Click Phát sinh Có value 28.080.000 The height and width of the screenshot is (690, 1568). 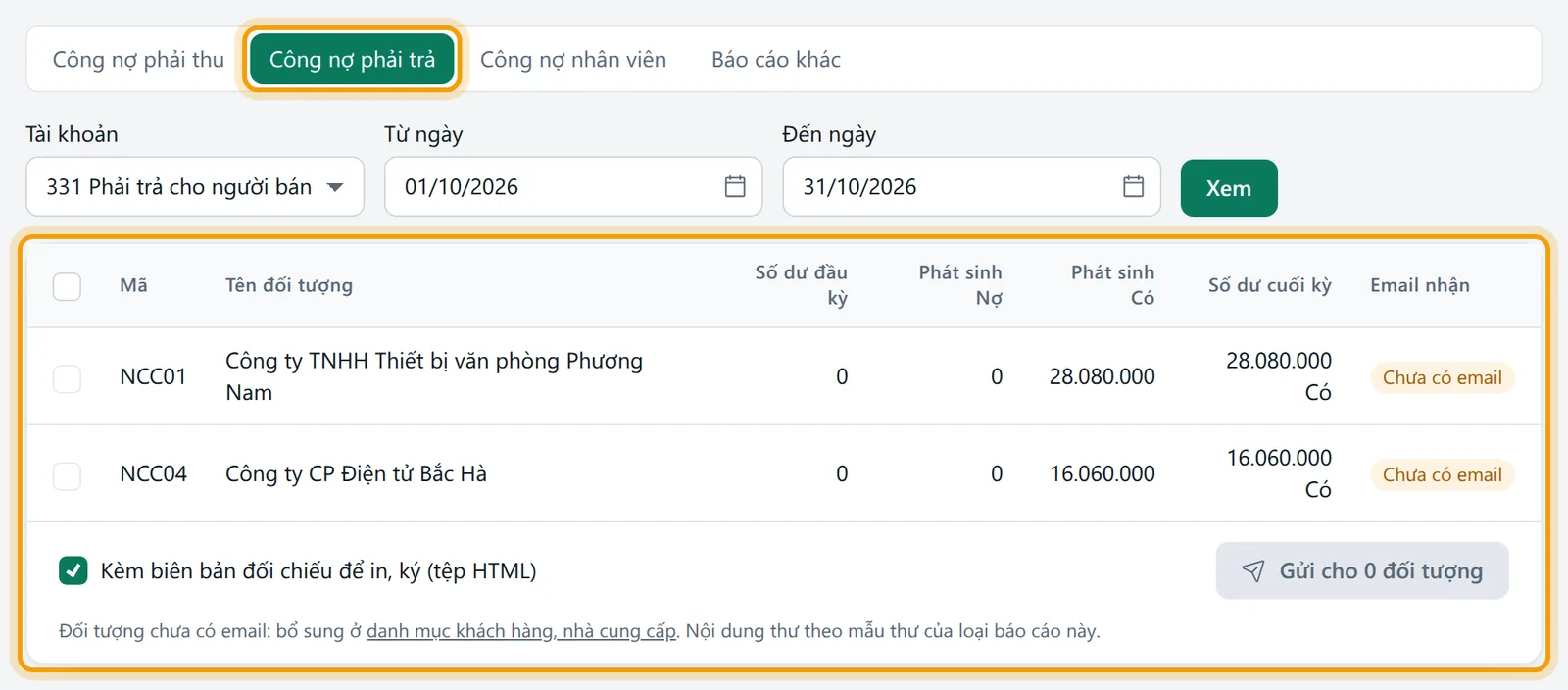coord(1102,376)
